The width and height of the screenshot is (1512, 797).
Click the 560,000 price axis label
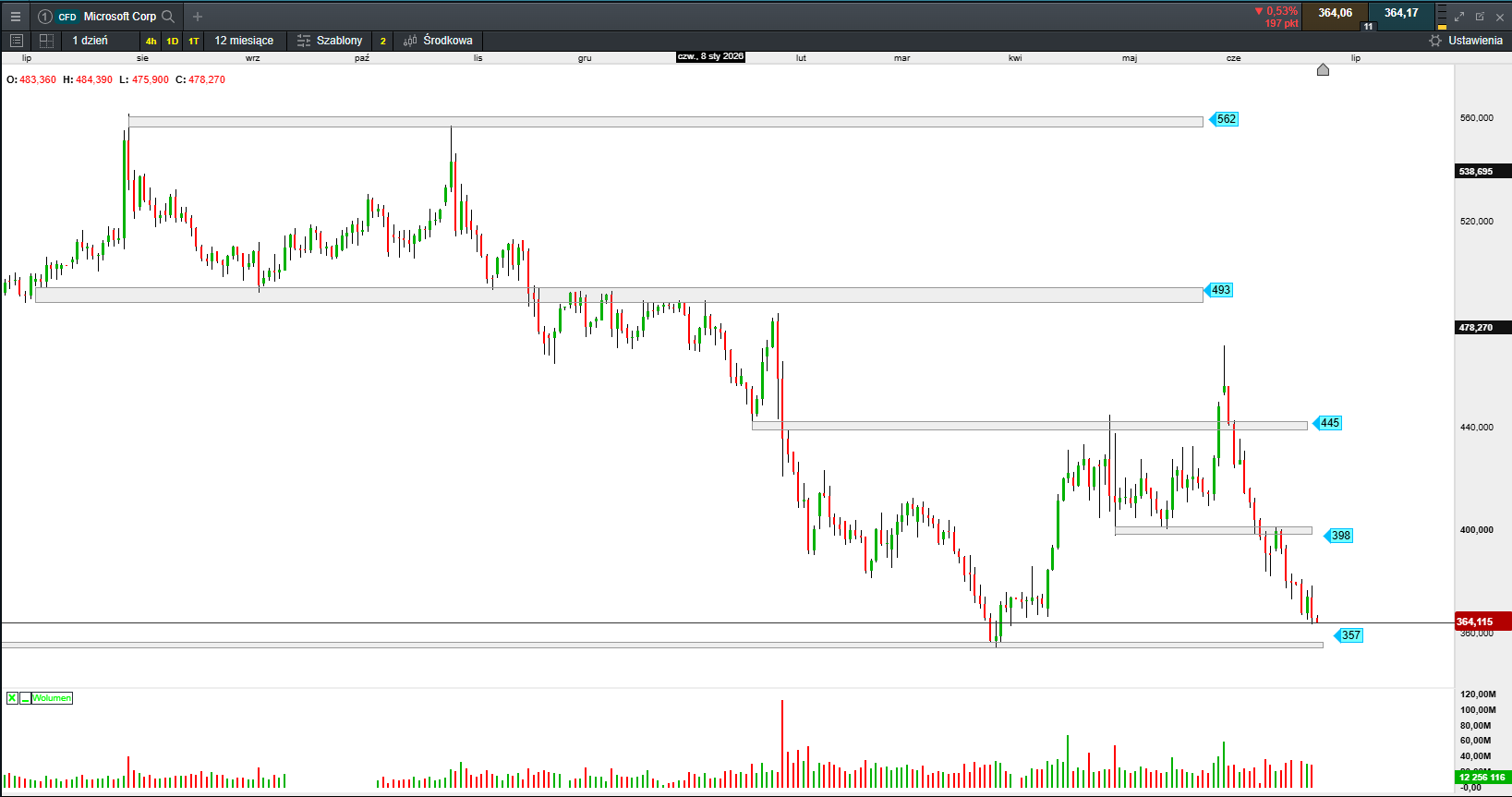click(x=1476, y=118)
